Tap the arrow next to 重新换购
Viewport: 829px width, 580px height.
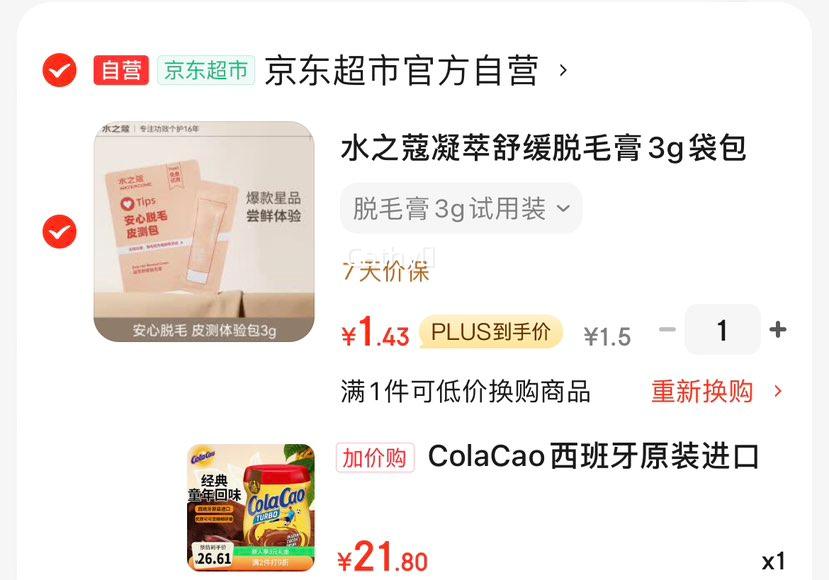coord(778,392)
